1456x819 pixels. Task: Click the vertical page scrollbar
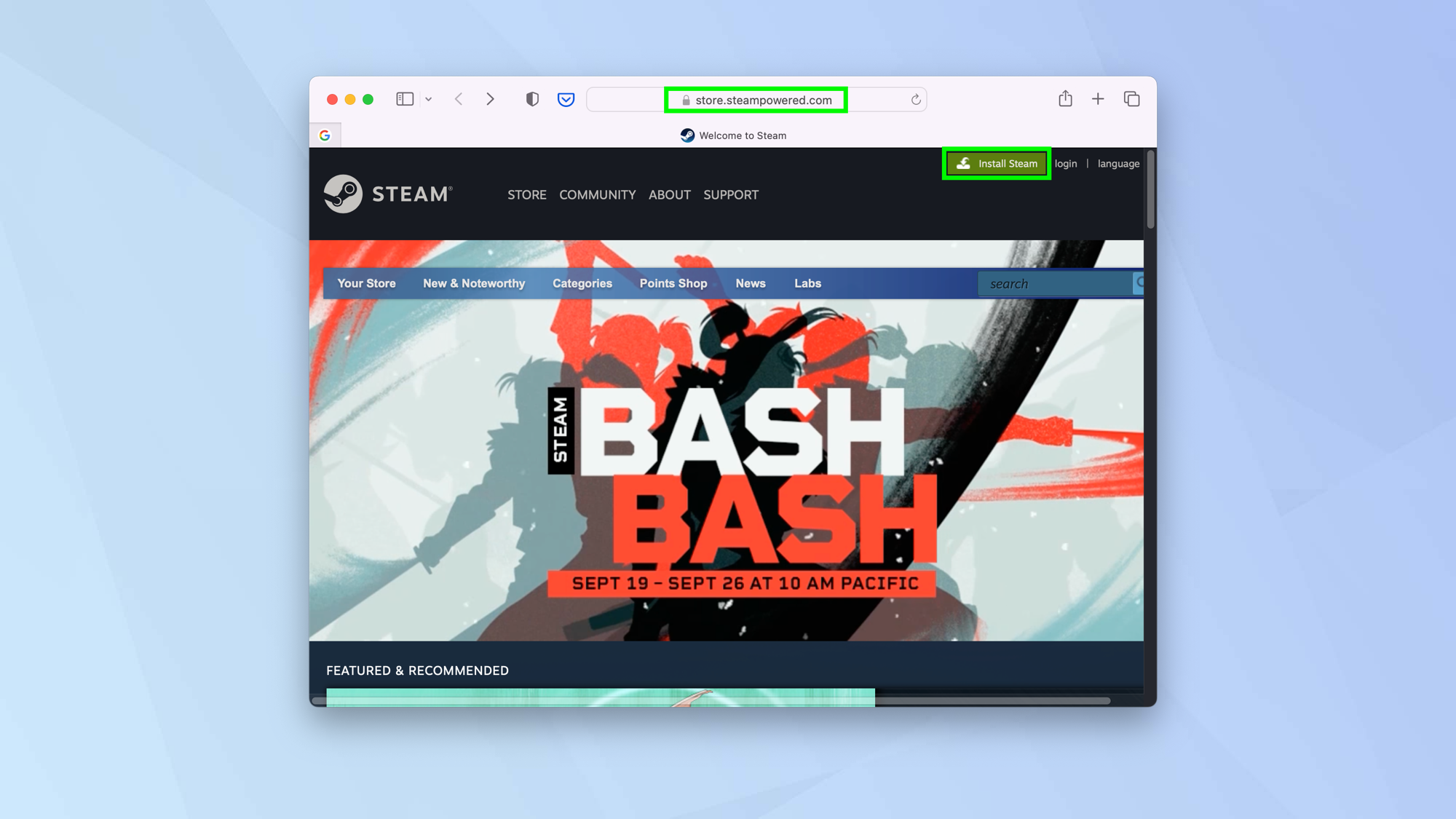[1150, 191]
